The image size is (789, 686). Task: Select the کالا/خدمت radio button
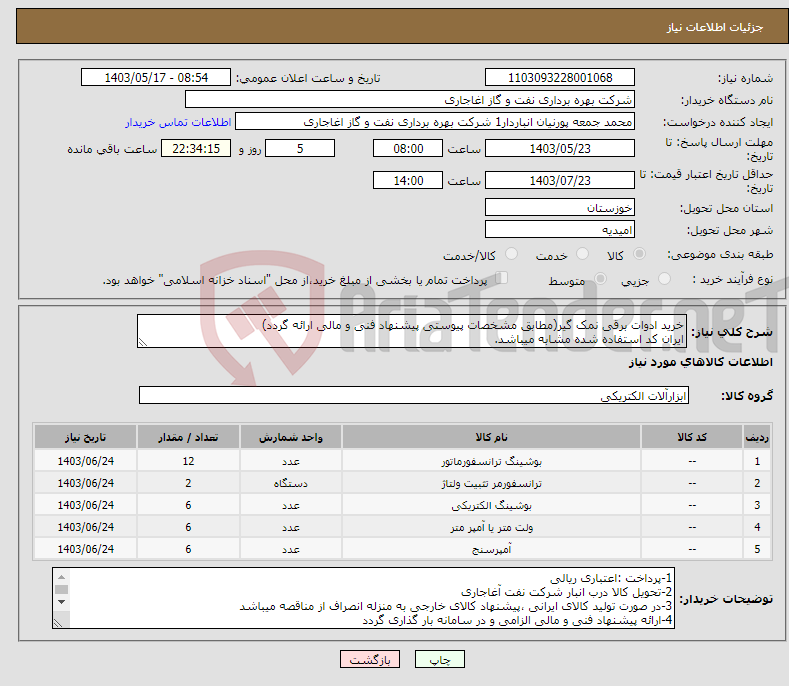coord(511,254)
